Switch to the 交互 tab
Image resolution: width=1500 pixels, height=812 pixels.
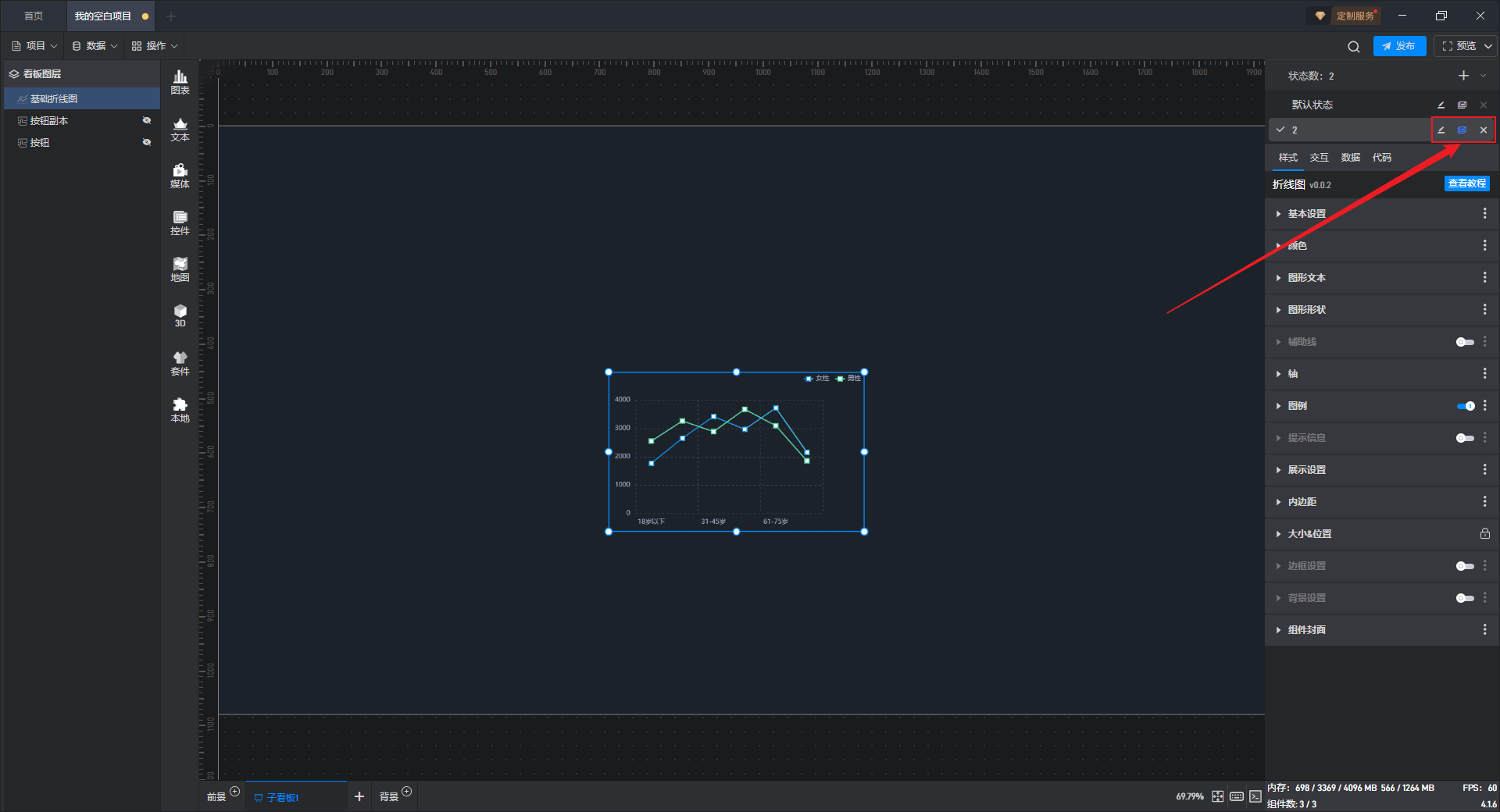tap(1319, 158)
